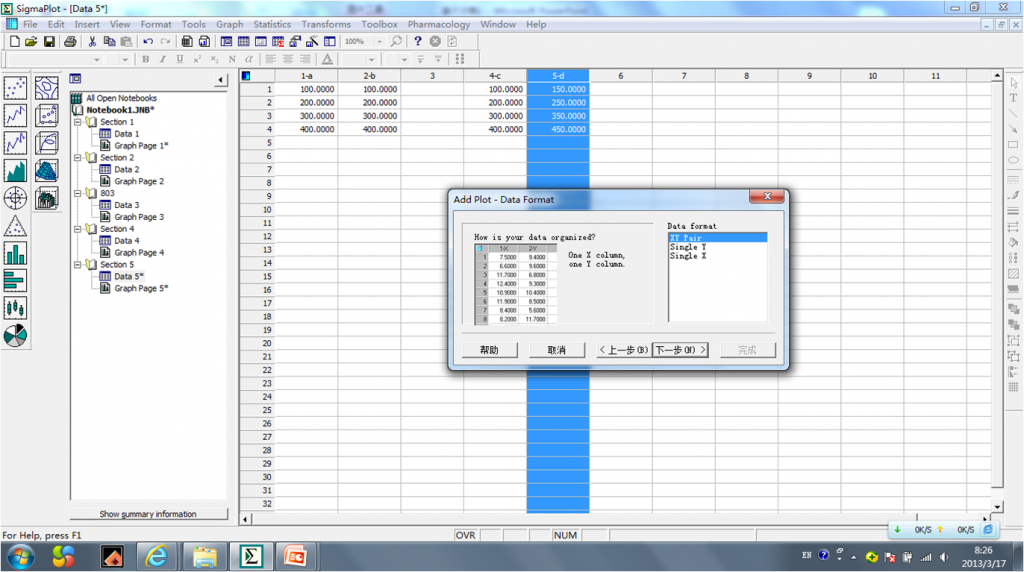Screen dimensions: 1024x572
Task: Select the horizontal bar chart icon
Action: point(15,280)
